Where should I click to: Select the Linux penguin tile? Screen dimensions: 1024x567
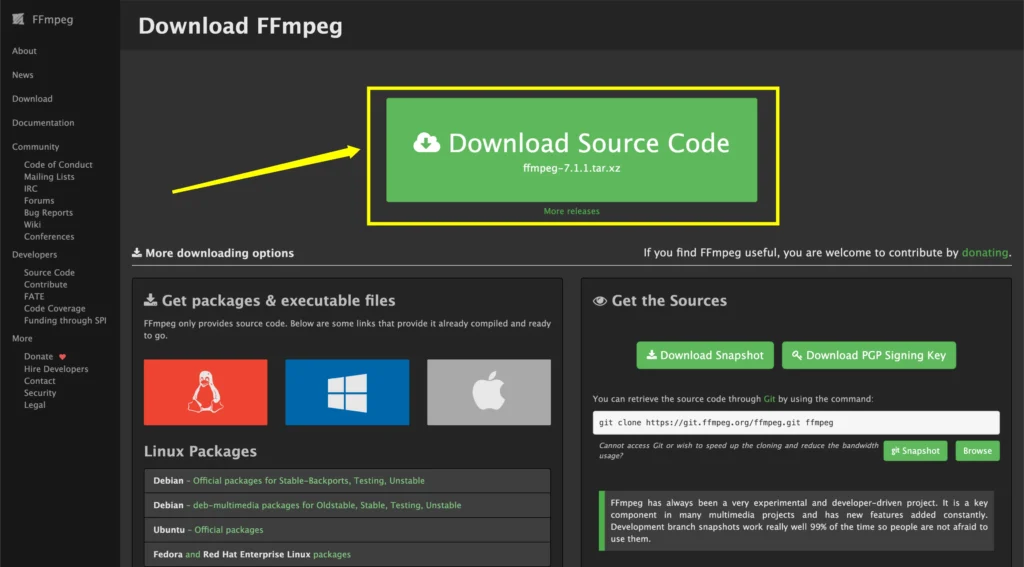[206, 392]
